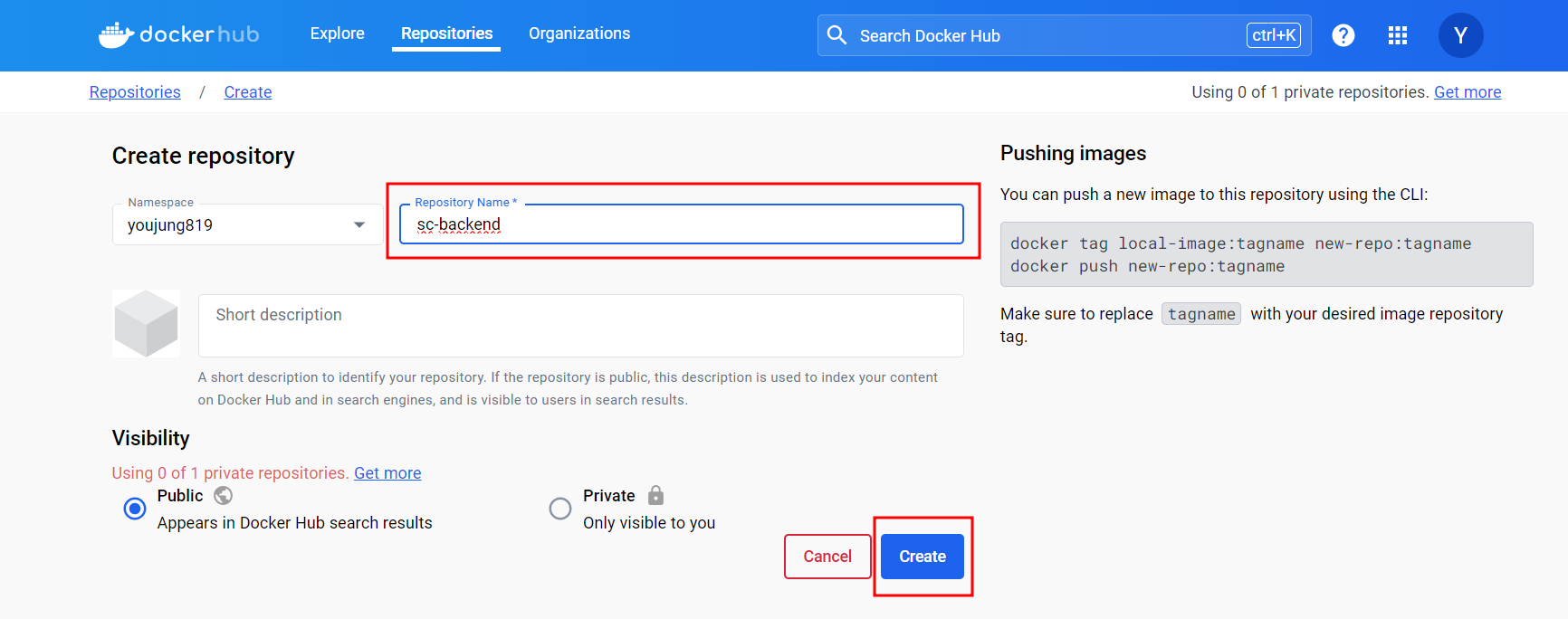This screenshot has height=619, width=1568.
Task: Click Only visible to you text
Action: [649, 523]
